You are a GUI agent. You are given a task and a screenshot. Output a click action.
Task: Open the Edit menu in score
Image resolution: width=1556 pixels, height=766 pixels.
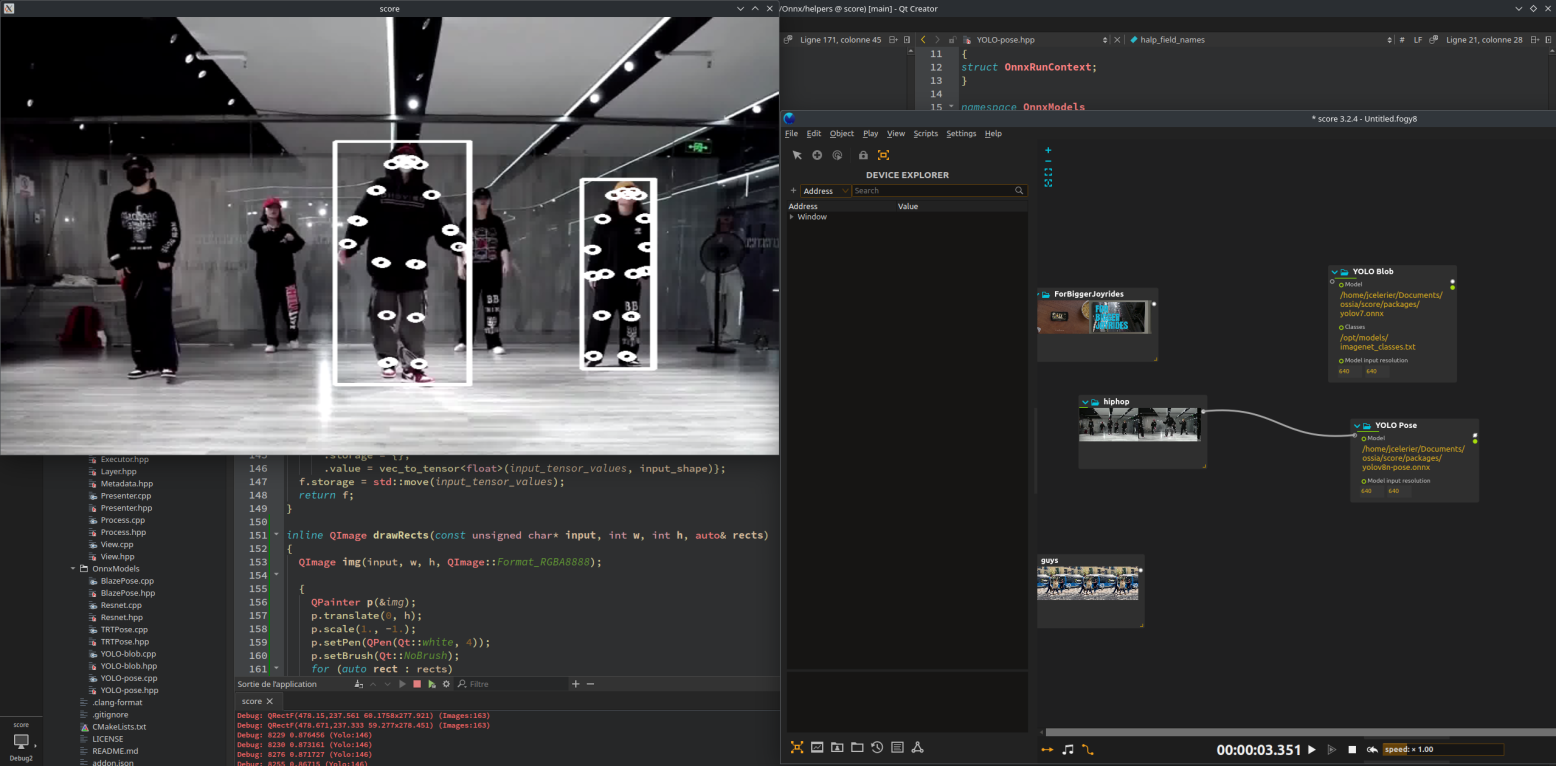[814, 133]
